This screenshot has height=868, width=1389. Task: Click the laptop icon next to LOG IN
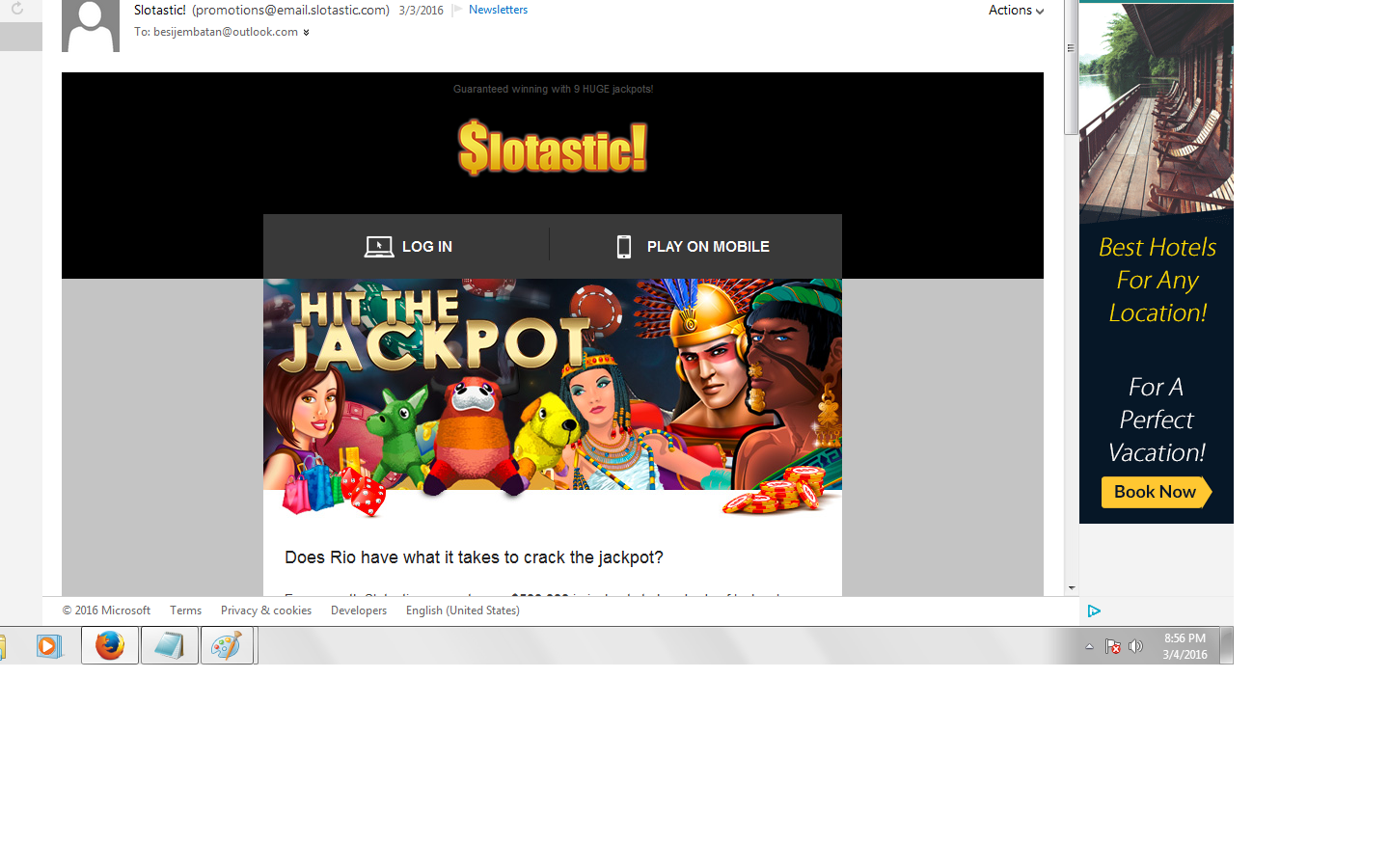378,247
